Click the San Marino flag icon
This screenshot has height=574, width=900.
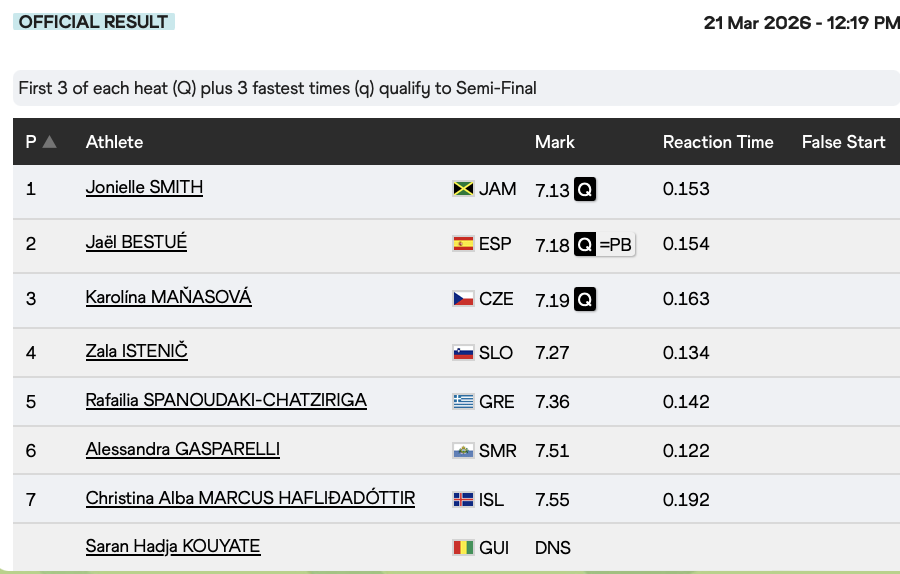pos(463,451)
